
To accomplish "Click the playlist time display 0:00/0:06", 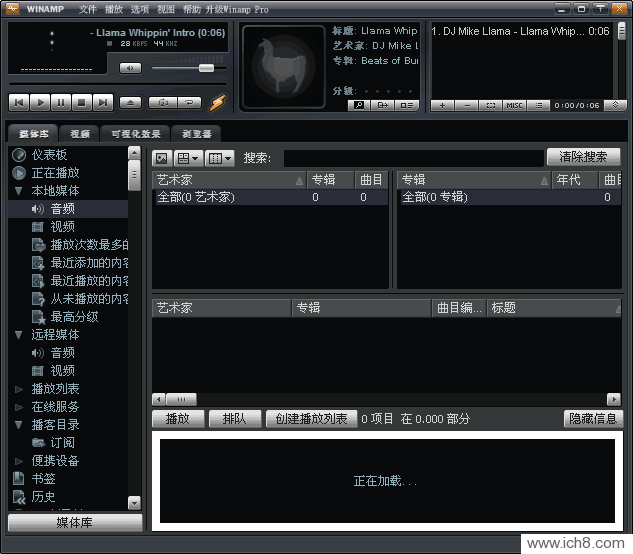I will (577, 105).
